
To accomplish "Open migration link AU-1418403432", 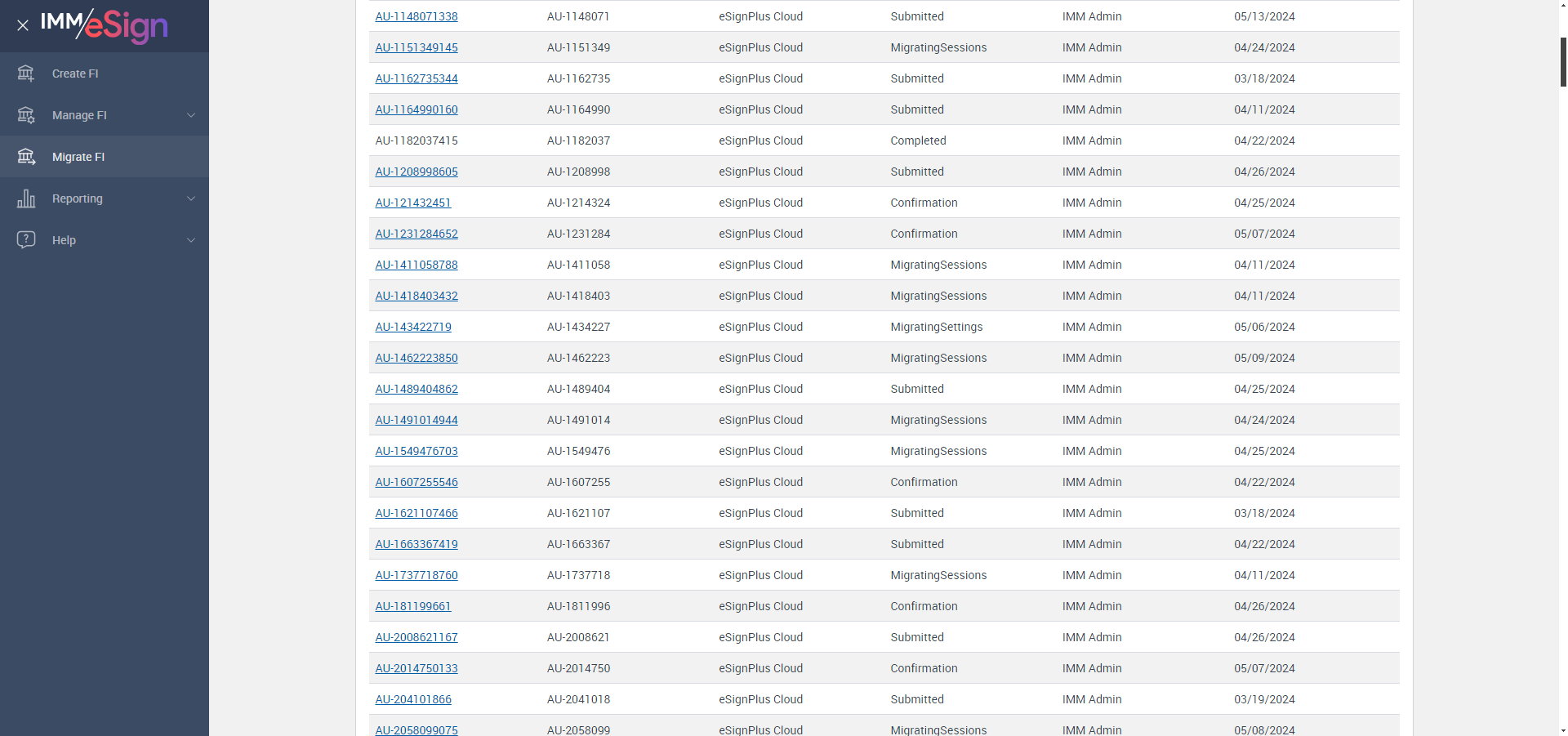I will click(x=416, y=296).
